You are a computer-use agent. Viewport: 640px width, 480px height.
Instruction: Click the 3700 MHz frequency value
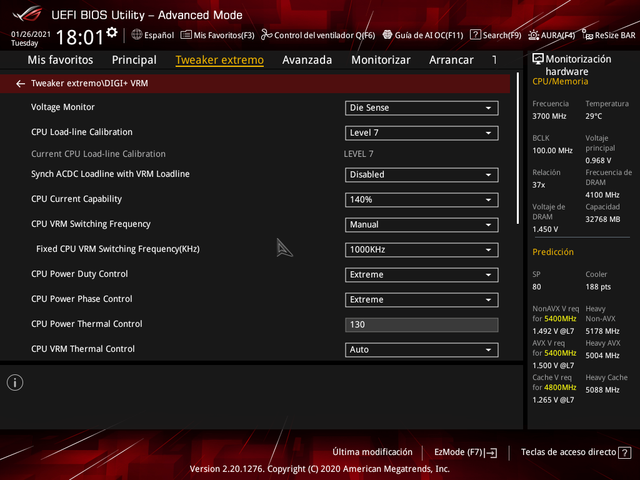click(x=549, y=116)
